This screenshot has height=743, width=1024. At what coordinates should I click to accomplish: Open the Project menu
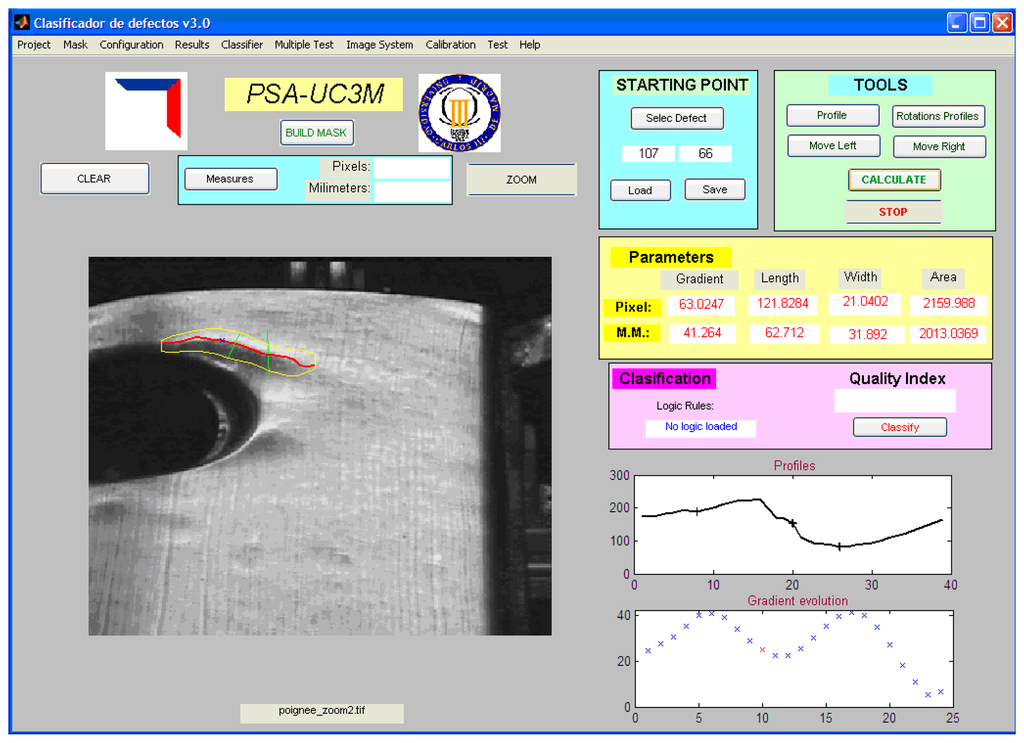click(34, 45)
